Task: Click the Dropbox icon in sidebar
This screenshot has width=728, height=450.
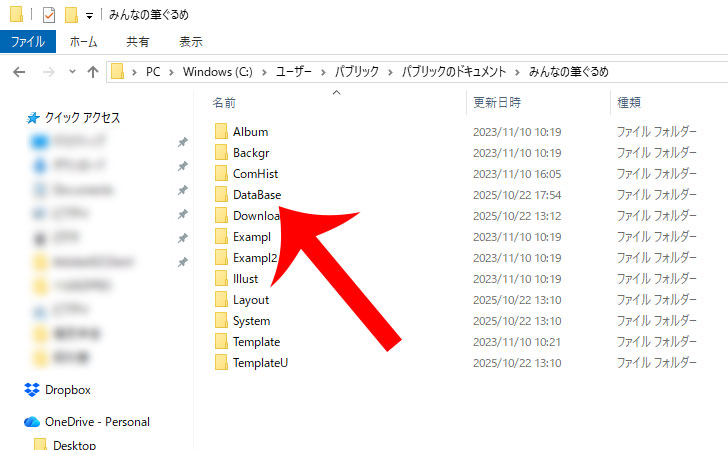Action: (x=32, y=390)
